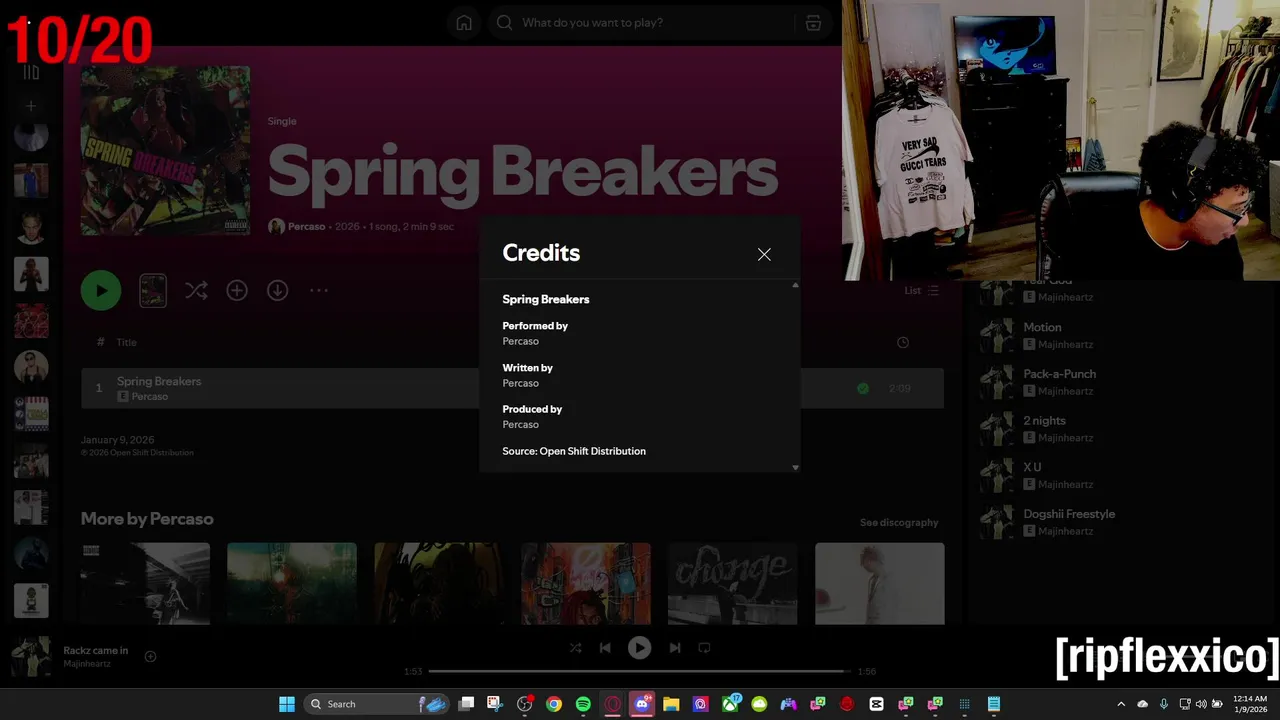
Task: Open File Explorer from the taskbar
Action: 671,704
